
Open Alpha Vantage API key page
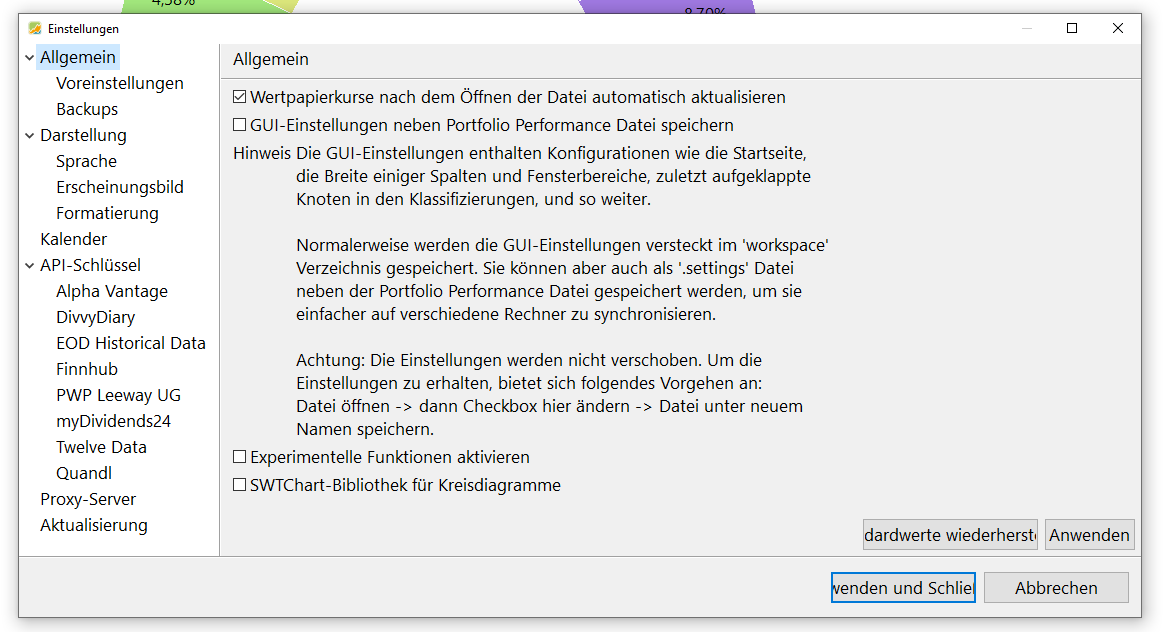(112, 291)
